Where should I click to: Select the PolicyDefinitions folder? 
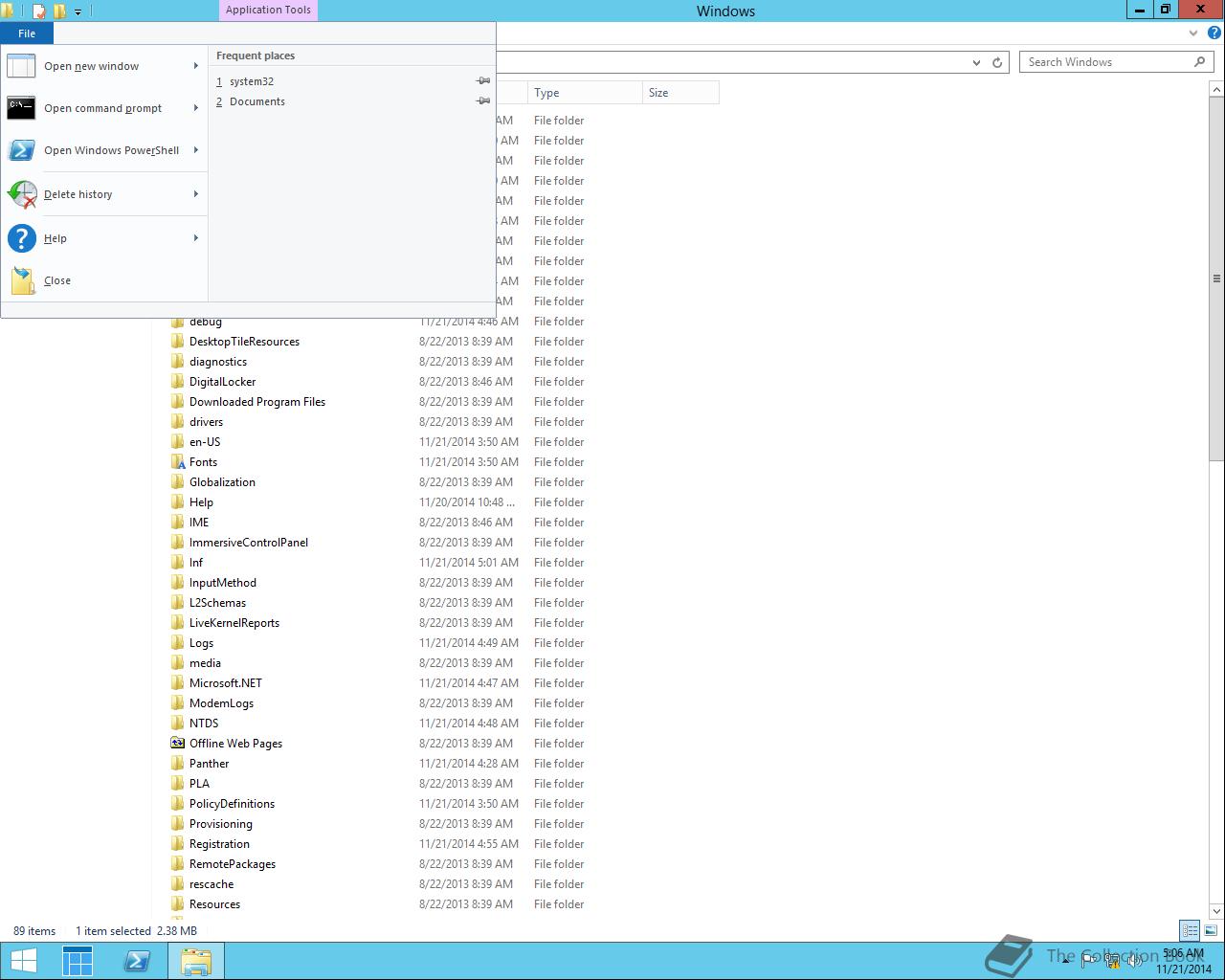coord(232,804)
